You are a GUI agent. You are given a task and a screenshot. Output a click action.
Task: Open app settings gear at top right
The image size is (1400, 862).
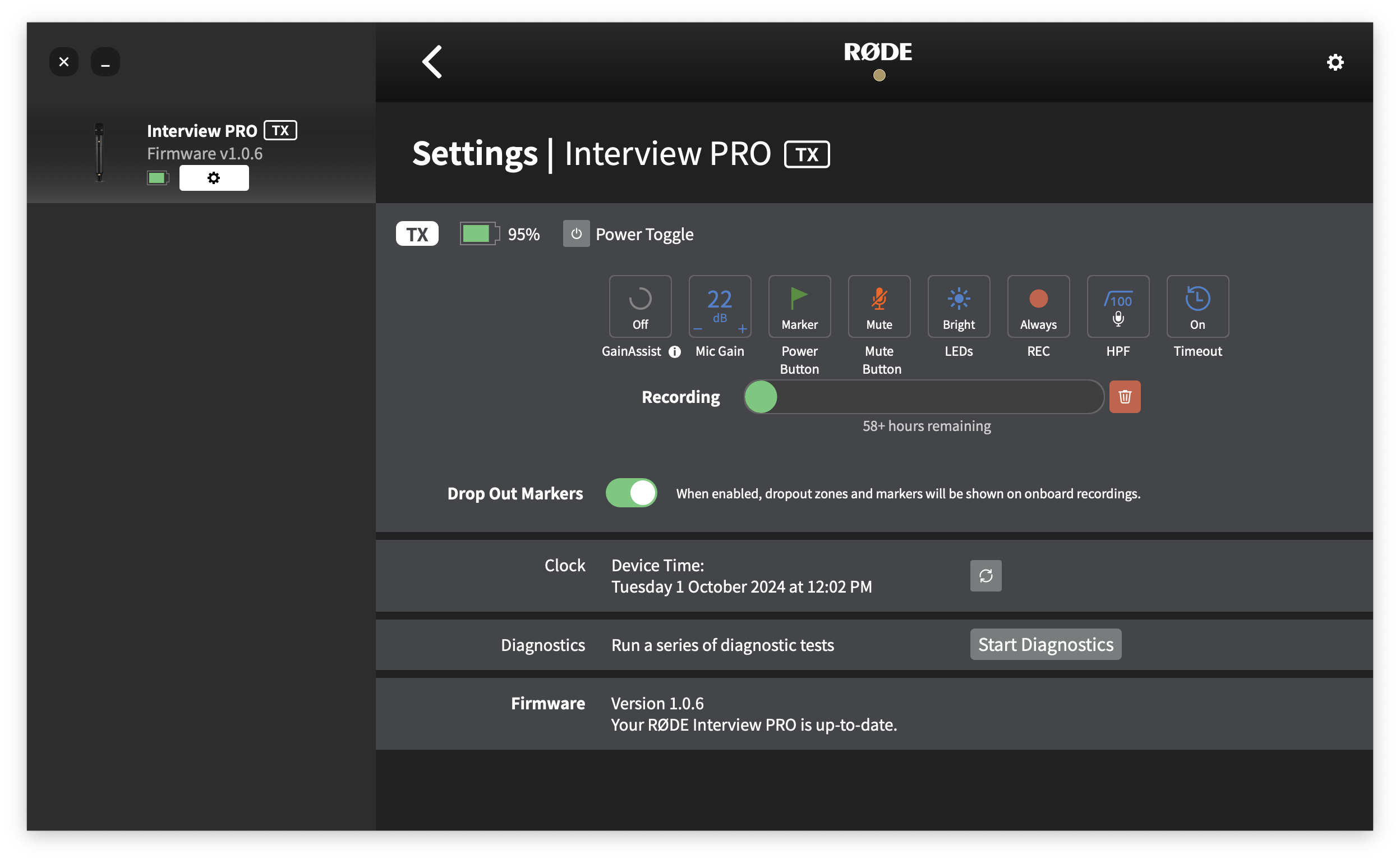[1335, 62]
